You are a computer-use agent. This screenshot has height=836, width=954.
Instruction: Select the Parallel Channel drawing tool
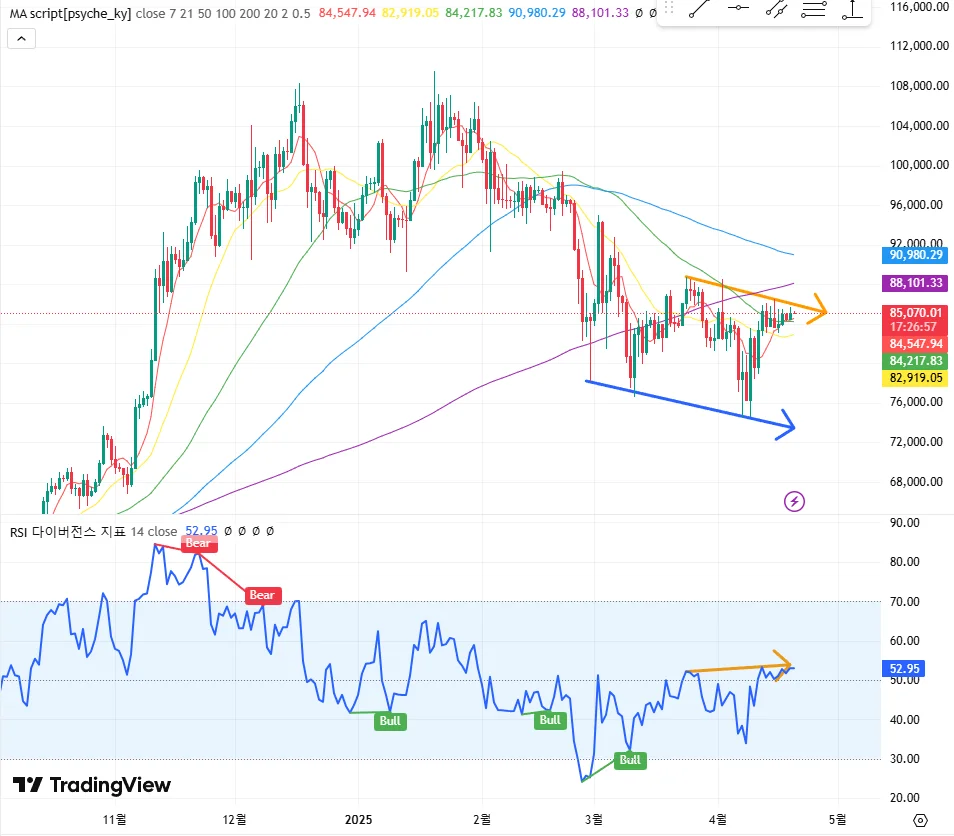point(776,9)
